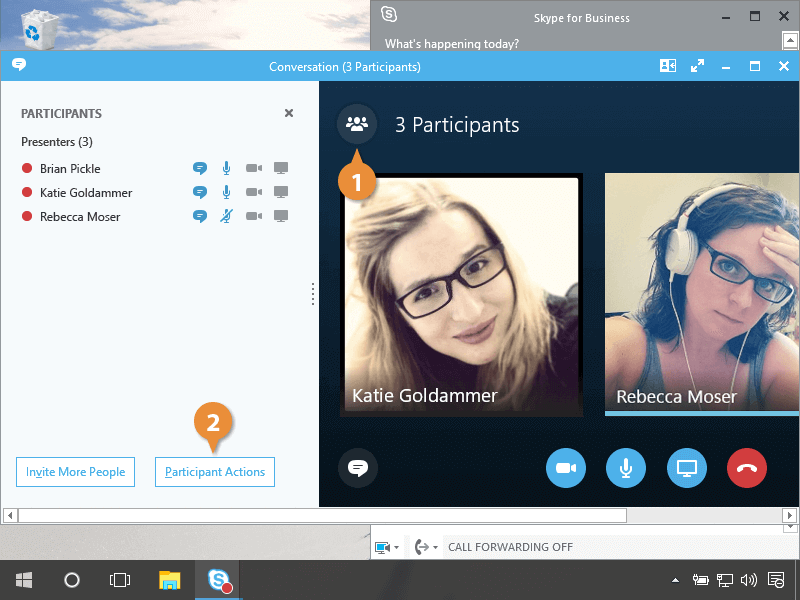Close the Participants panel
The width and height of the screenshot is (800, 600).
(289, 113)
